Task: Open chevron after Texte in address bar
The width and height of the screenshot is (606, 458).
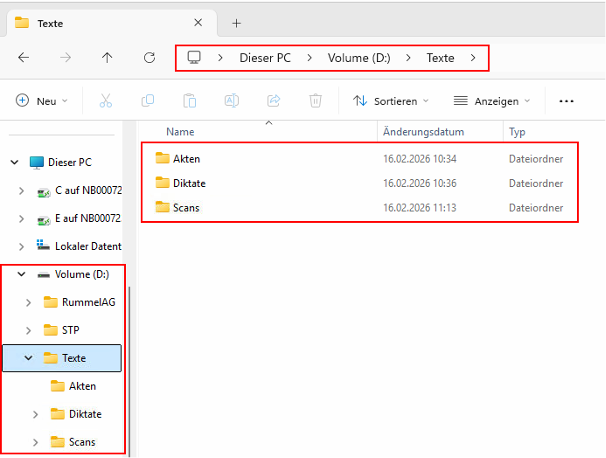Action: [473, 58]
